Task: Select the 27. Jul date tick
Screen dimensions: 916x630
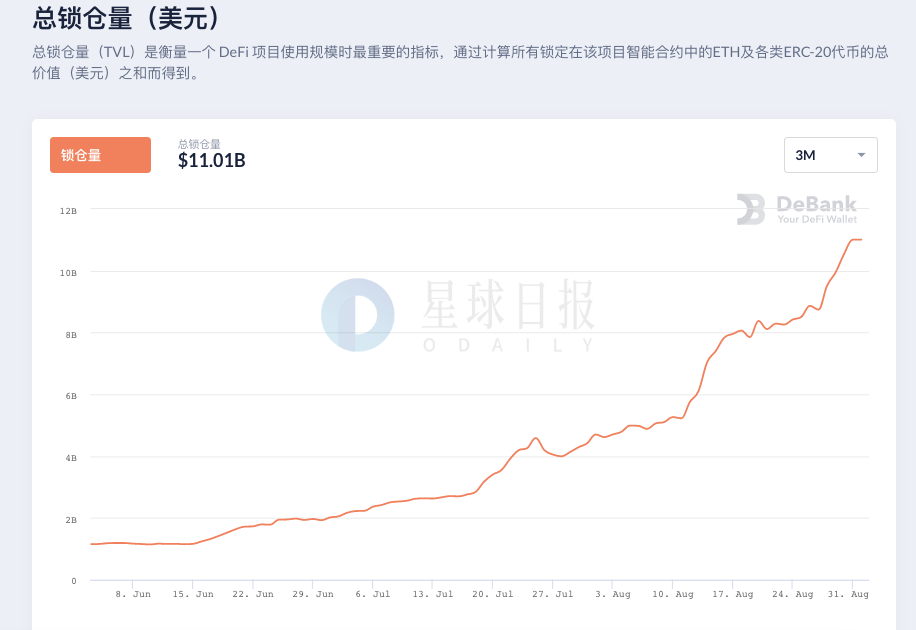Action: coord(553,594)
